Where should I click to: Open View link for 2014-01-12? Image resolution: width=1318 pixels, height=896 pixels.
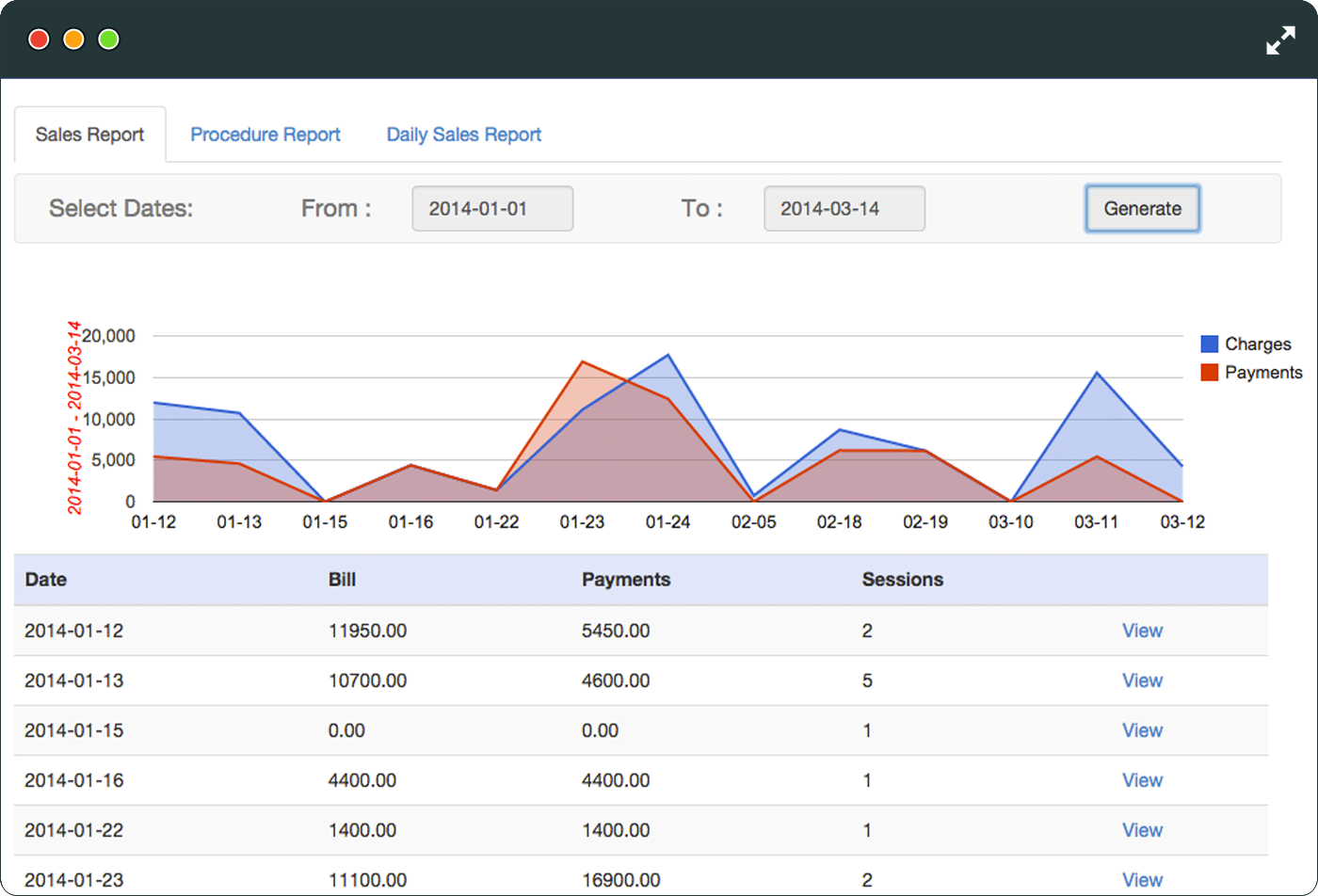[1142, 631]
